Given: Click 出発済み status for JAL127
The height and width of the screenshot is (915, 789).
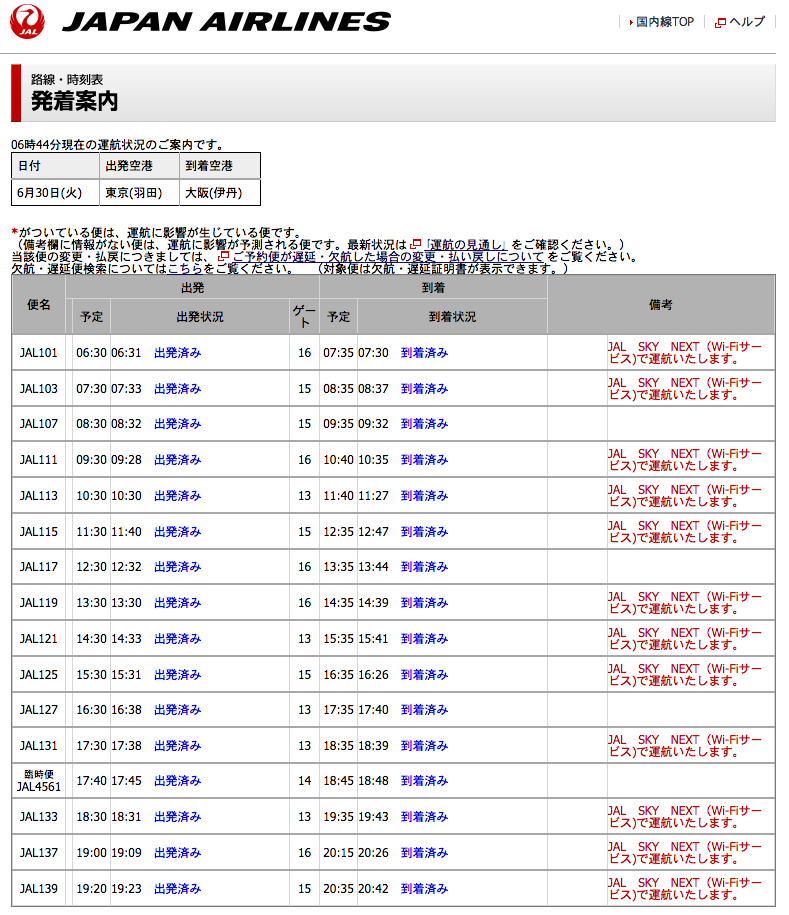Looking at the screenshot, I should coord(177,710).
